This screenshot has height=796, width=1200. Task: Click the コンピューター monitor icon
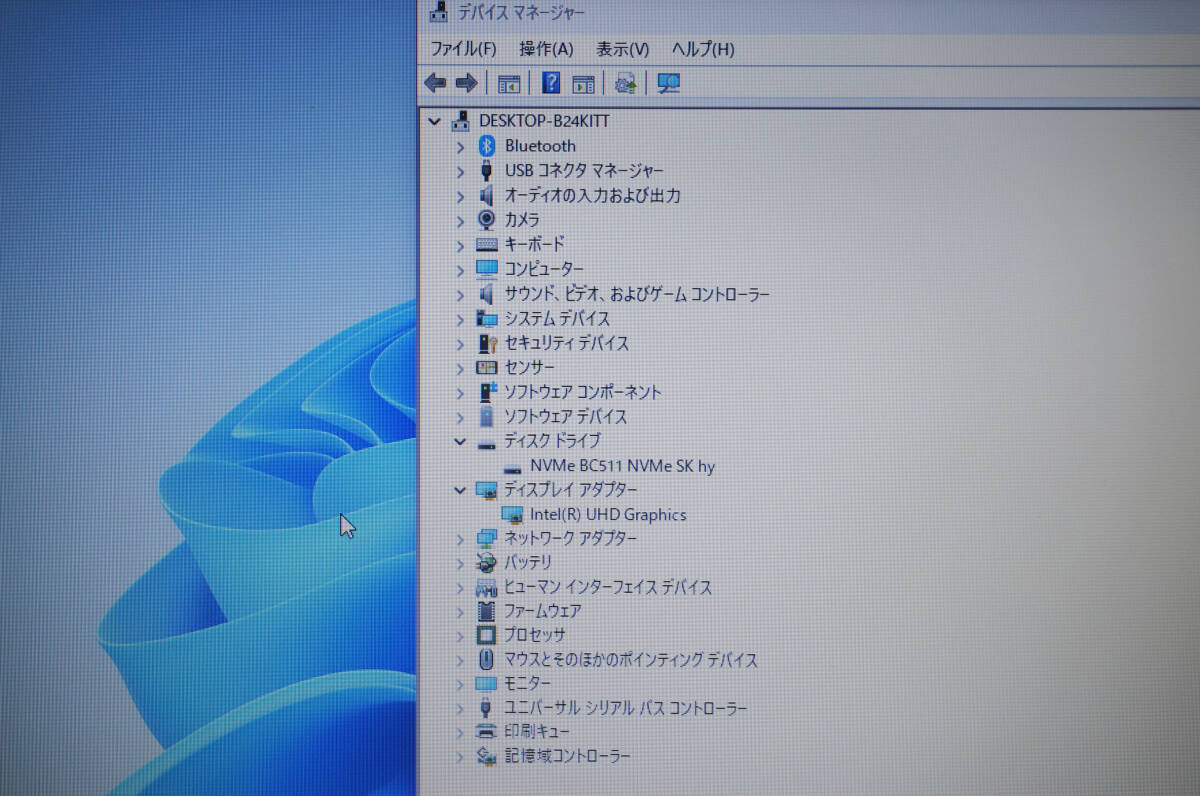[487, 269]
